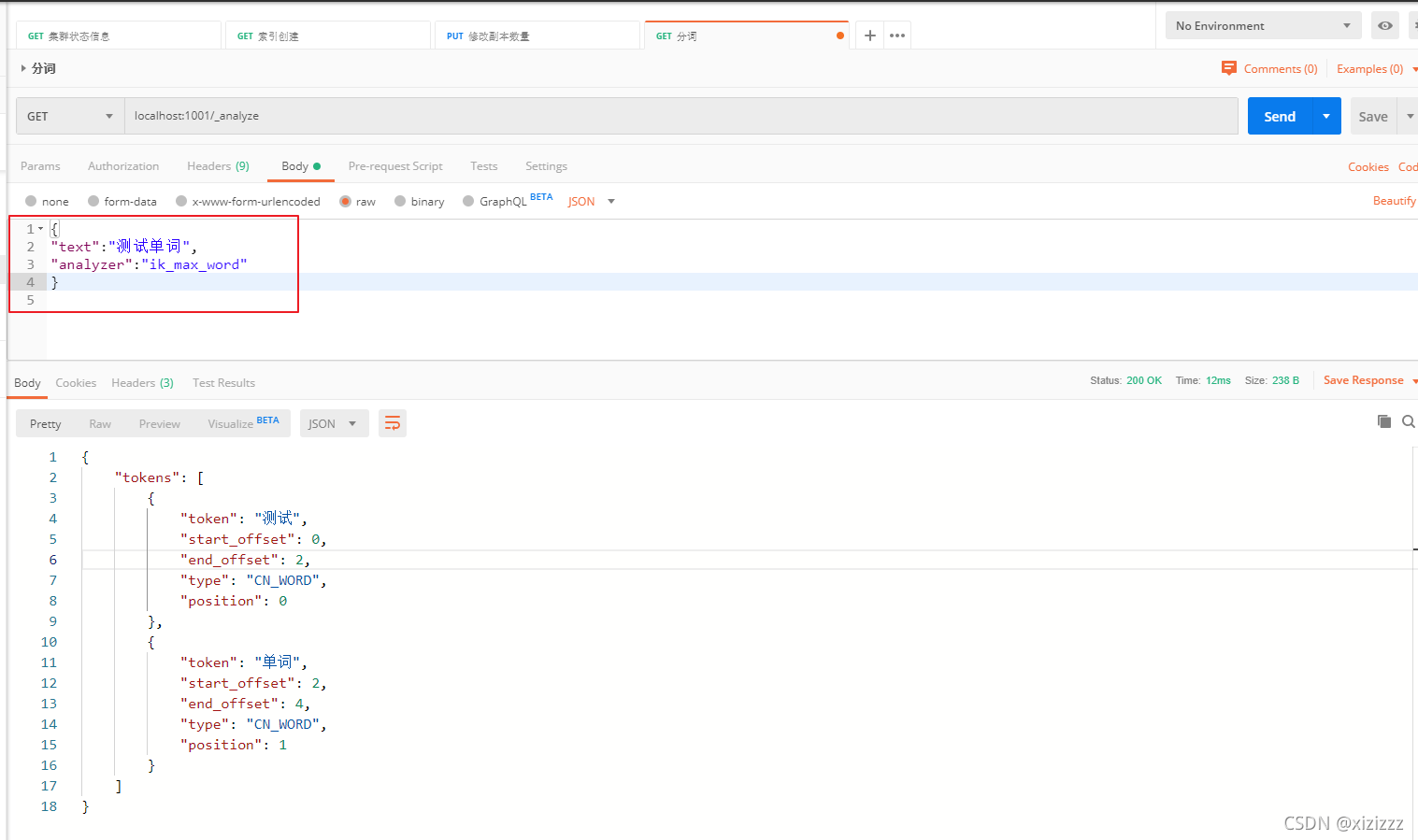Open the response Cookies tab
Viewport: 1418px width, 840px height.
[x=76, y=383]
